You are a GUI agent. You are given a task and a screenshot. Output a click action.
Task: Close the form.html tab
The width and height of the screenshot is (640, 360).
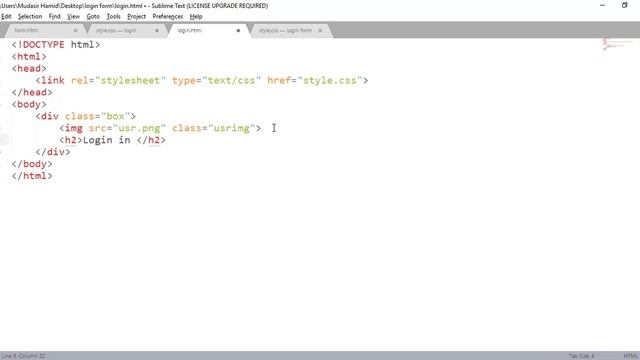click(x=75, y=30)
